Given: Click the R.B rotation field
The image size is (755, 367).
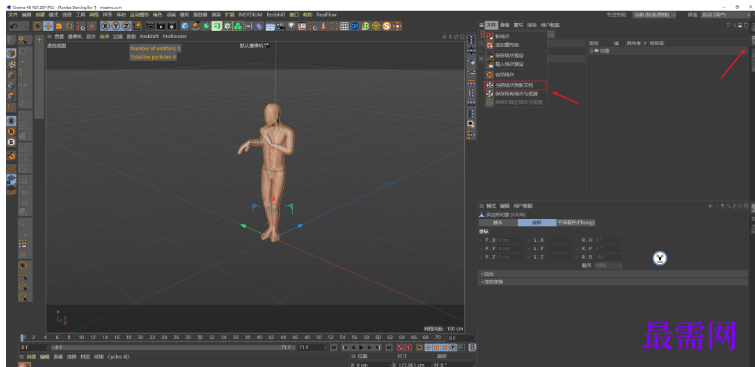Looking at the screenshot, I should coord(609,257).
